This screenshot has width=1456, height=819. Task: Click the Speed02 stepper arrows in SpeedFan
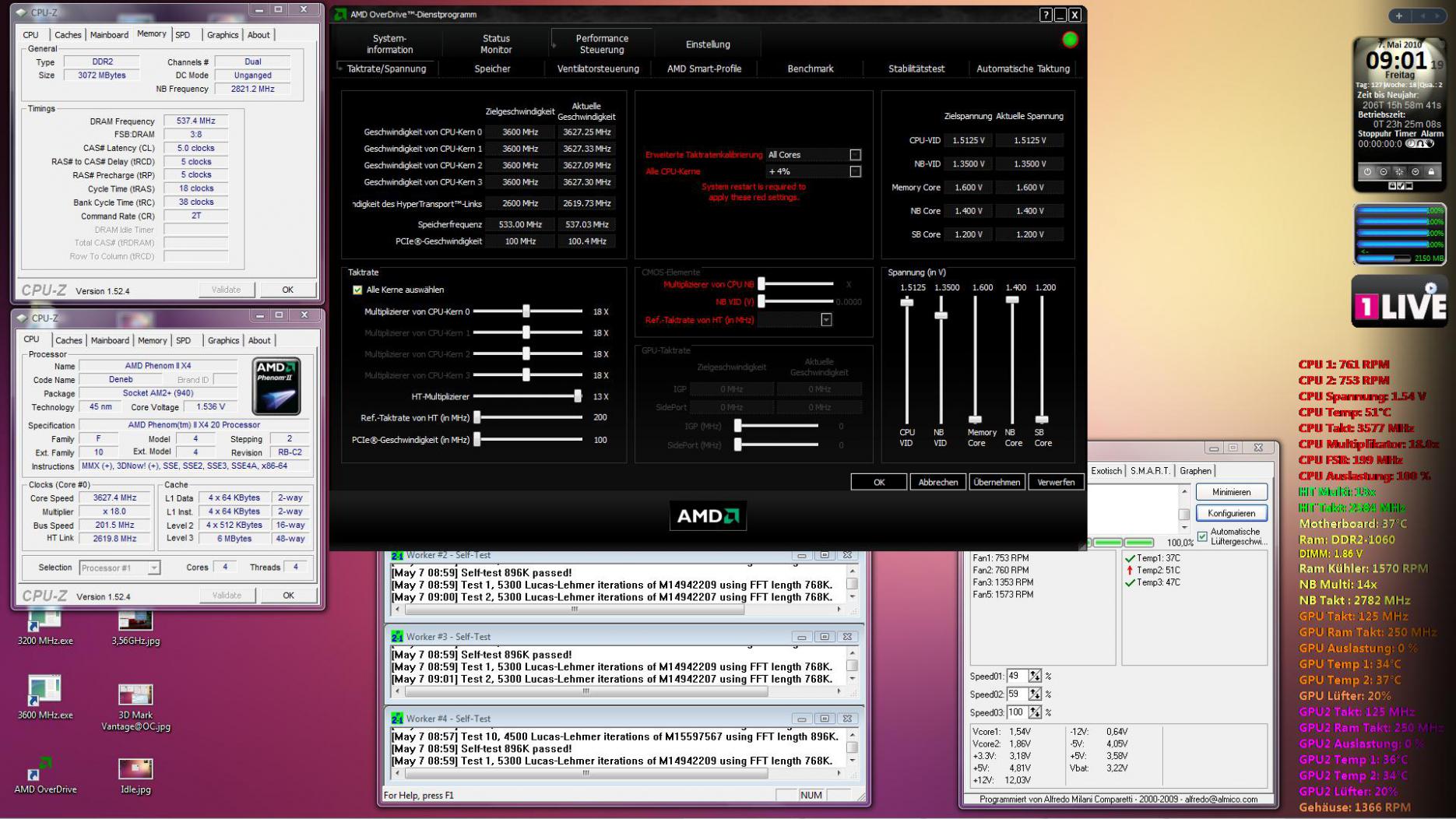[x=1034, y=694]
